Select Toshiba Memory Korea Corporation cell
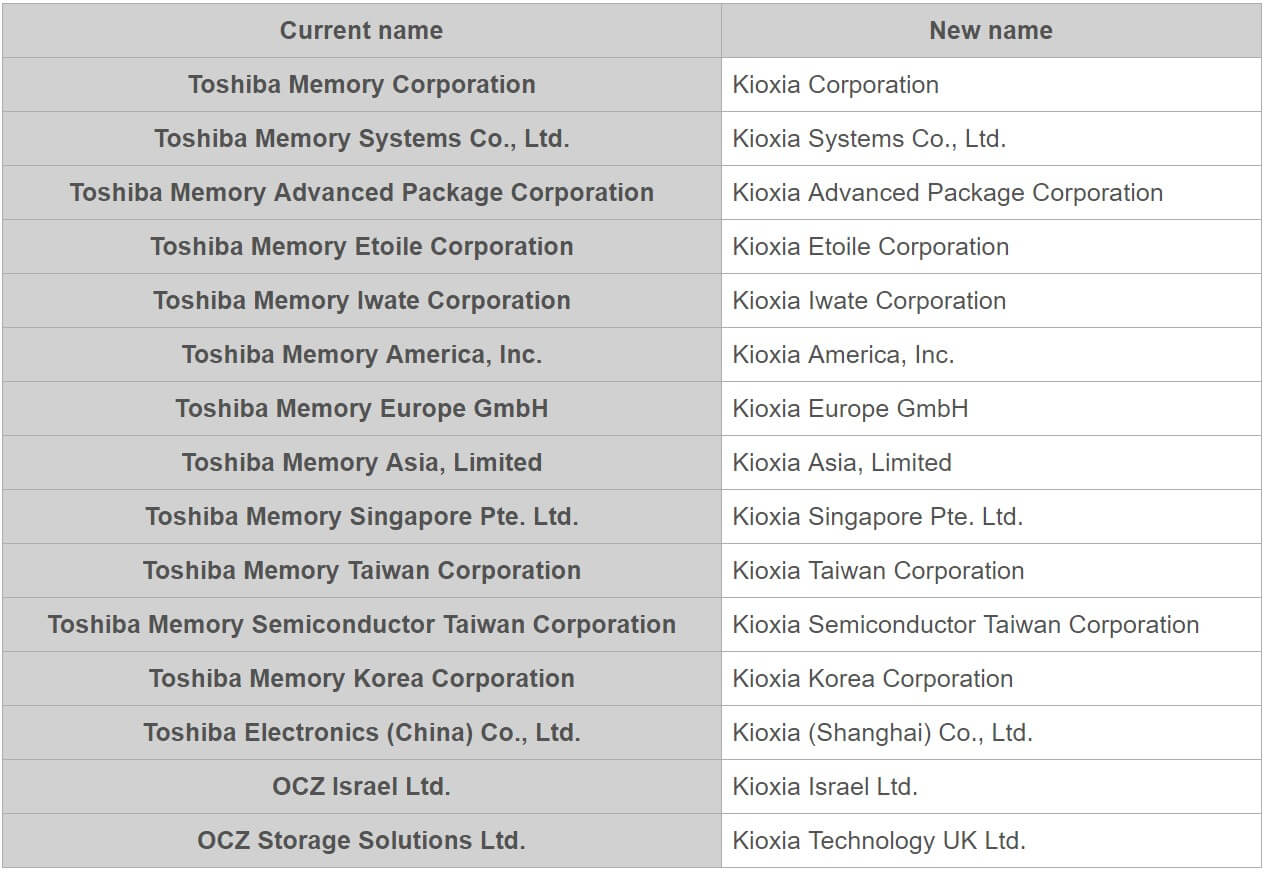The image size is (1264, 873). (361, 679)
